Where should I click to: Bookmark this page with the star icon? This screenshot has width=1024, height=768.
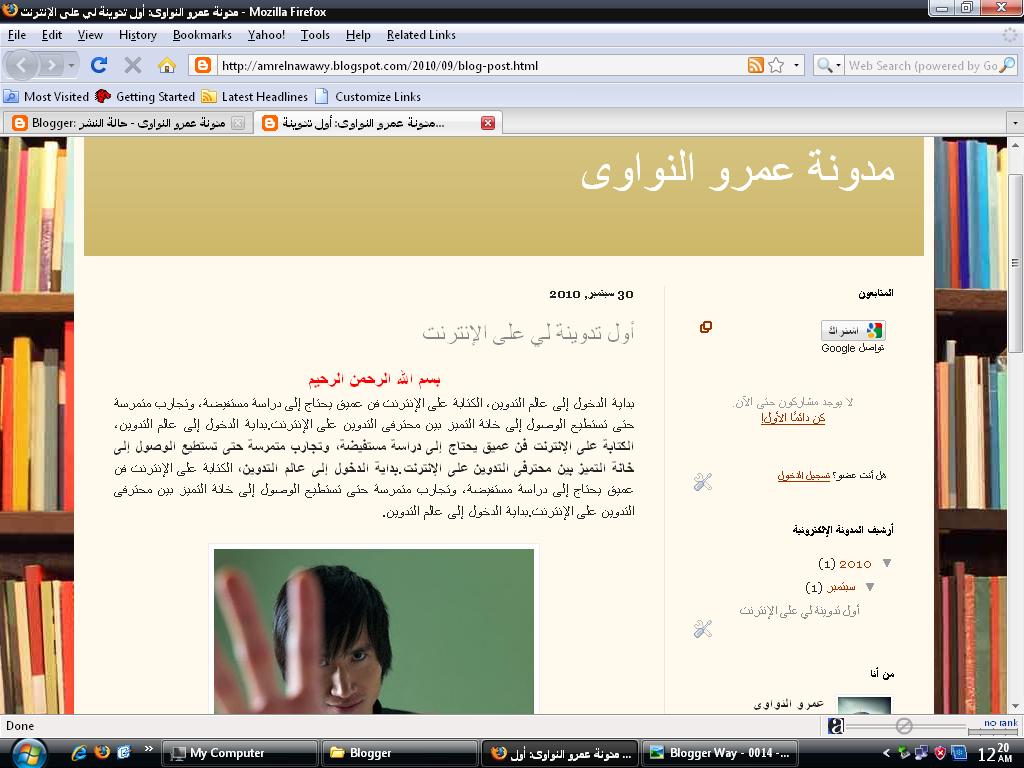(x=776, y=65)
